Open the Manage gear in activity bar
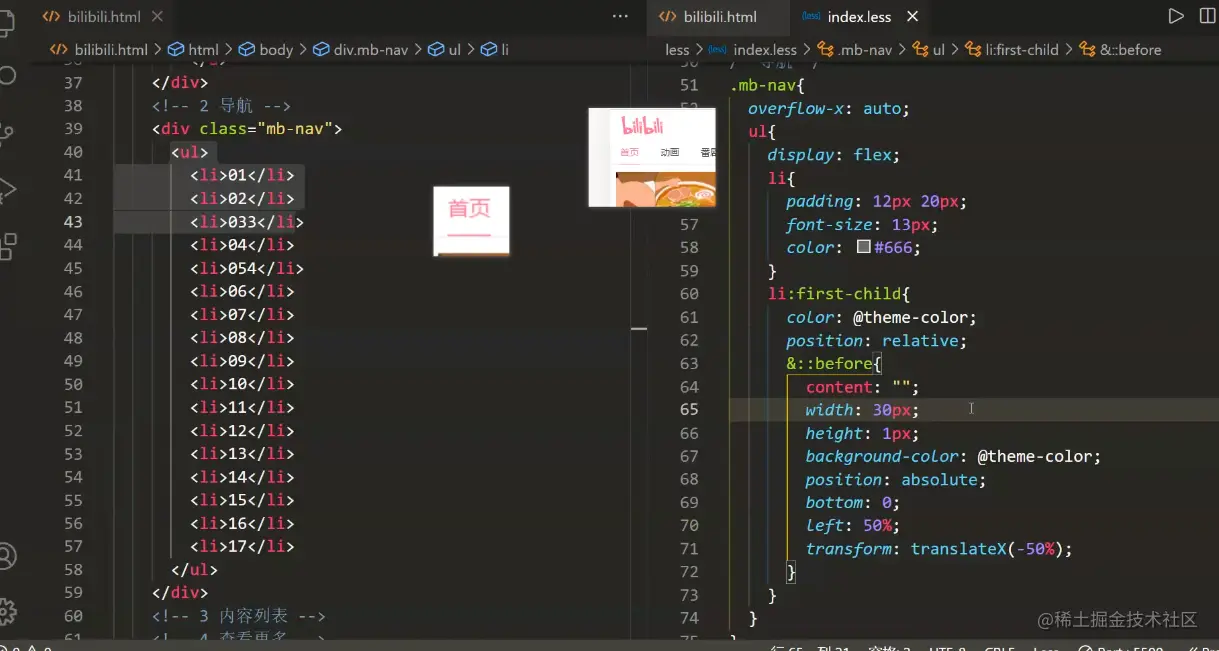 coord(6,611)
